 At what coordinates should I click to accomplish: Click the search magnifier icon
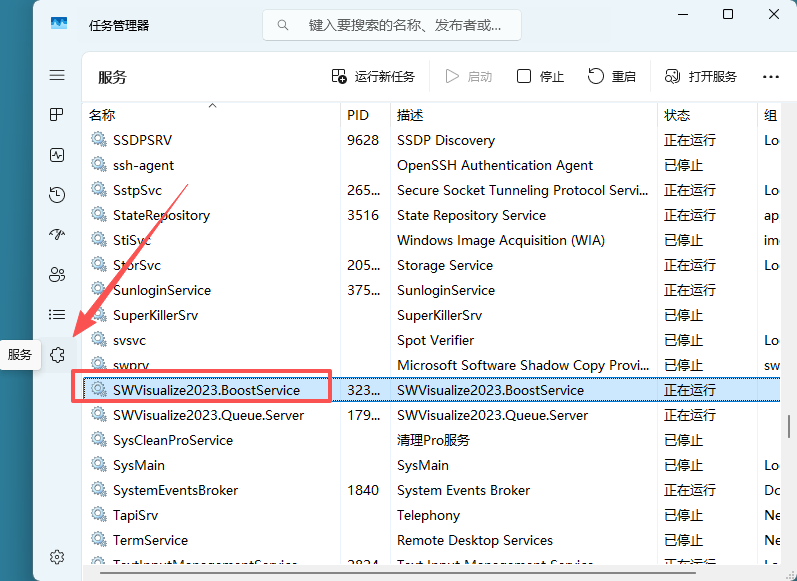tap(283, 25)
